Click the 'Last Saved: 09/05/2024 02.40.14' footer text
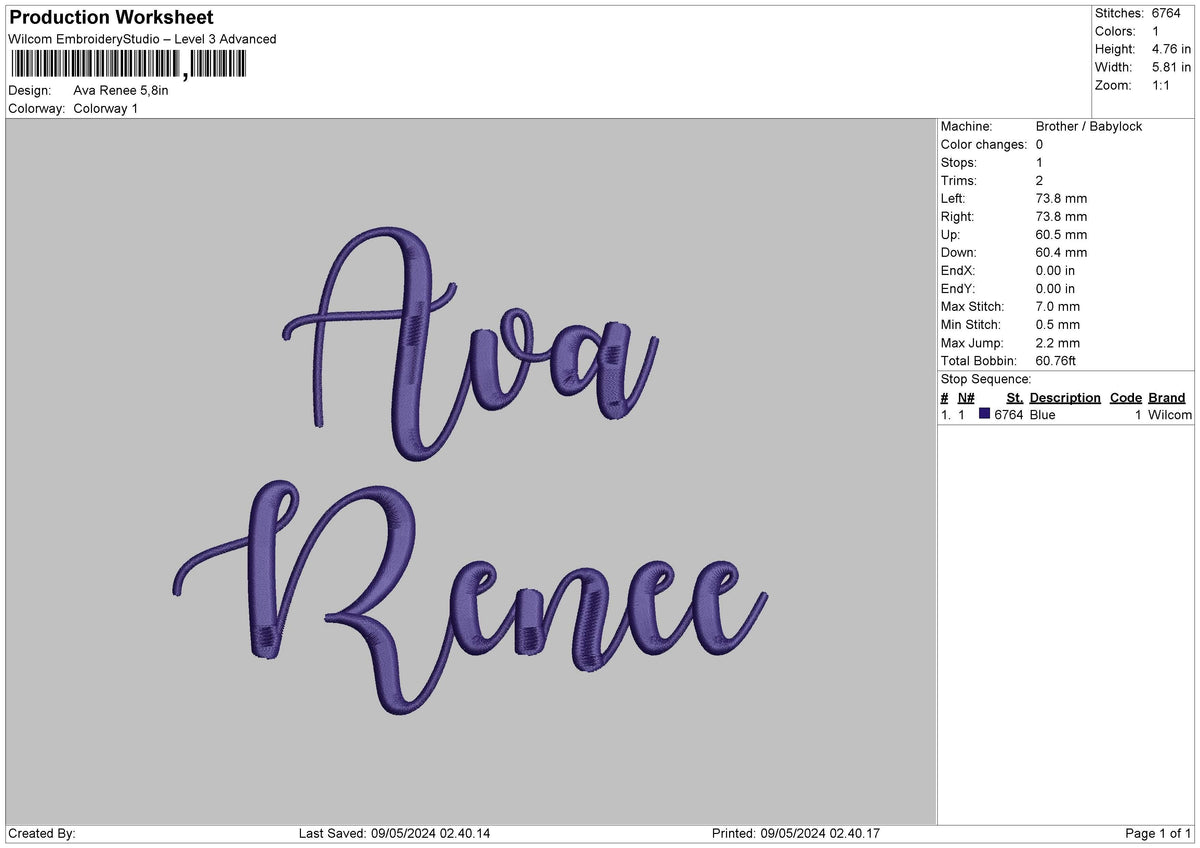The height and width of the screenshot is (848, 1200). pyautogui.click(x=395, y=833)
